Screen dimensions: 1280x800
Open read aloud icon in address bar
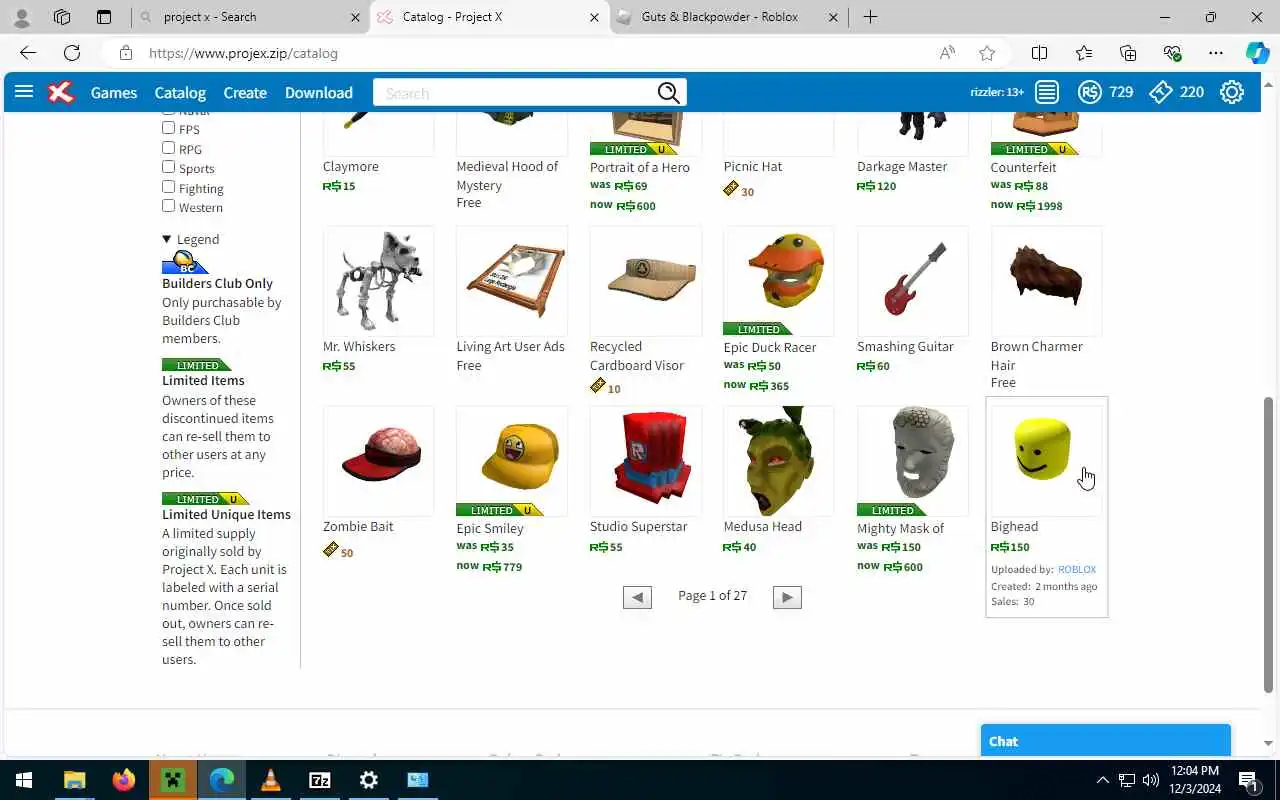tap(947, 53)
